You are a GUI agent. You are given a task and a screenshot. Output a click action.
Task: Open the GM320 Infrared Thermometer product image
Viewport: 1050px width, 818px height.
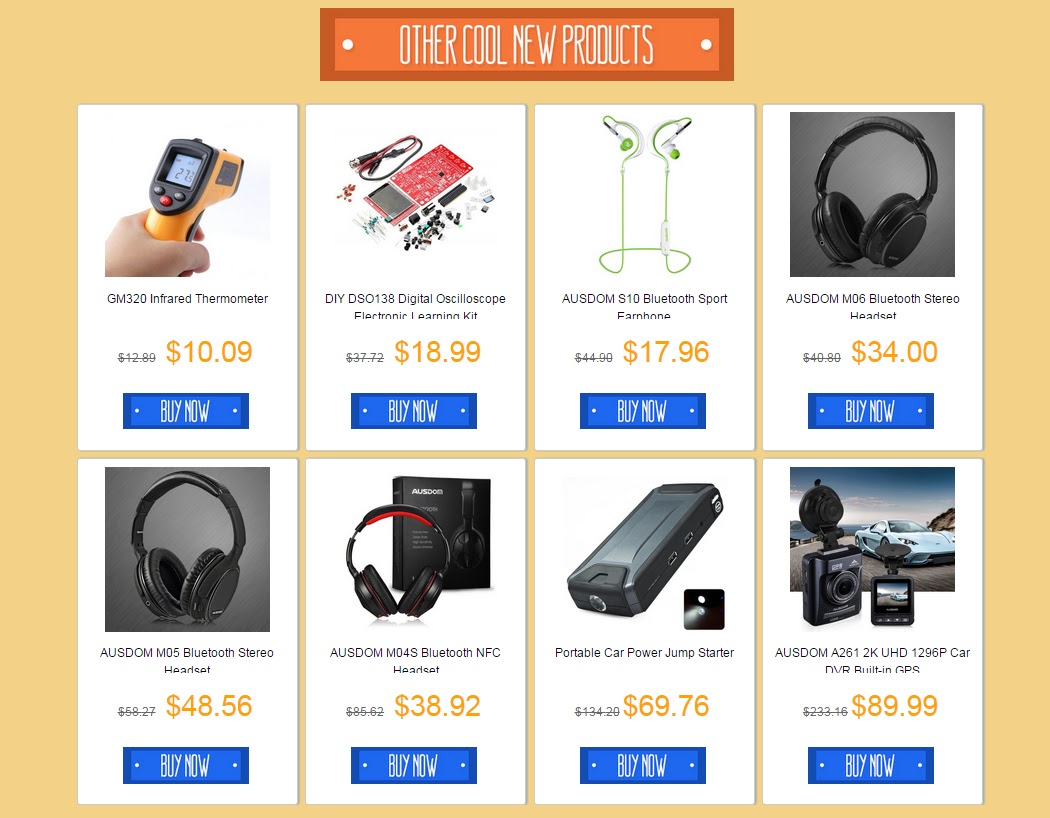coord(188,194)
